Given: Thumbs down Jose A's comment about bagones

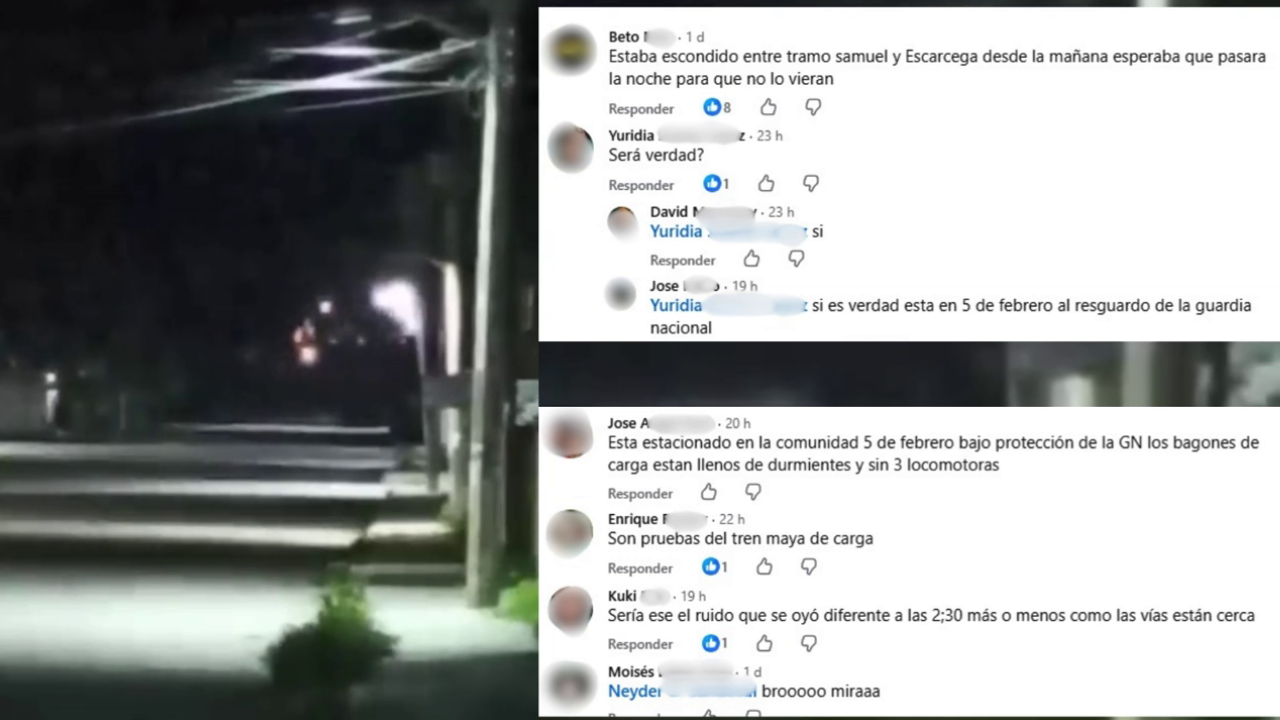Looking at the screenshot, I should (x=753, y=492).
